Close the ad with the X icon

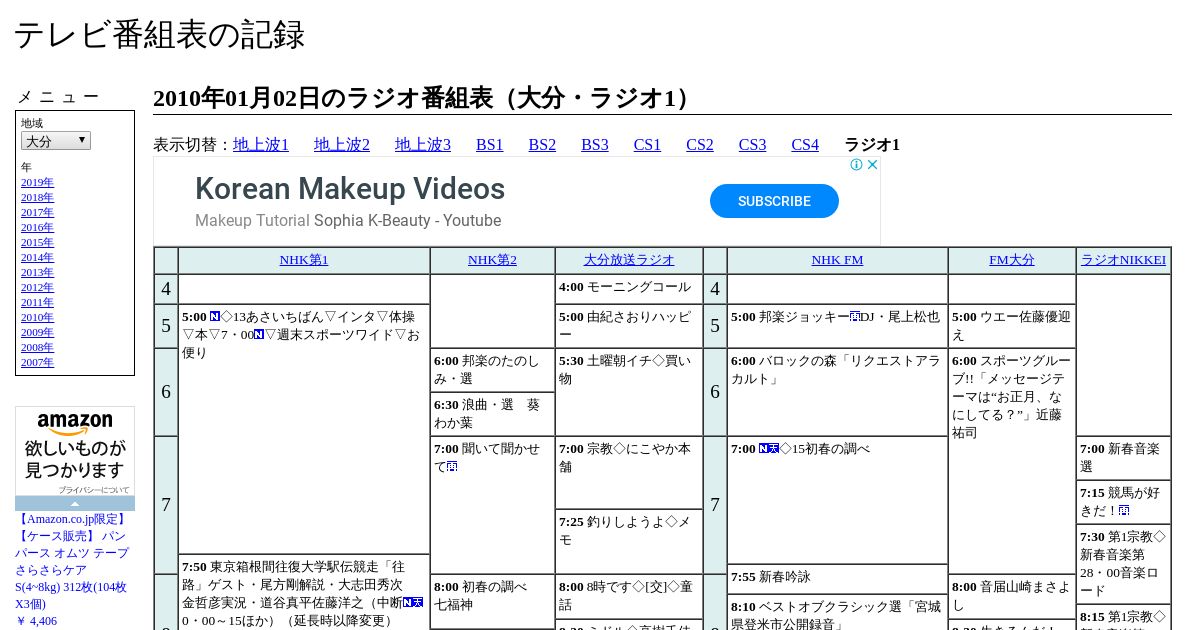[872, 165]
